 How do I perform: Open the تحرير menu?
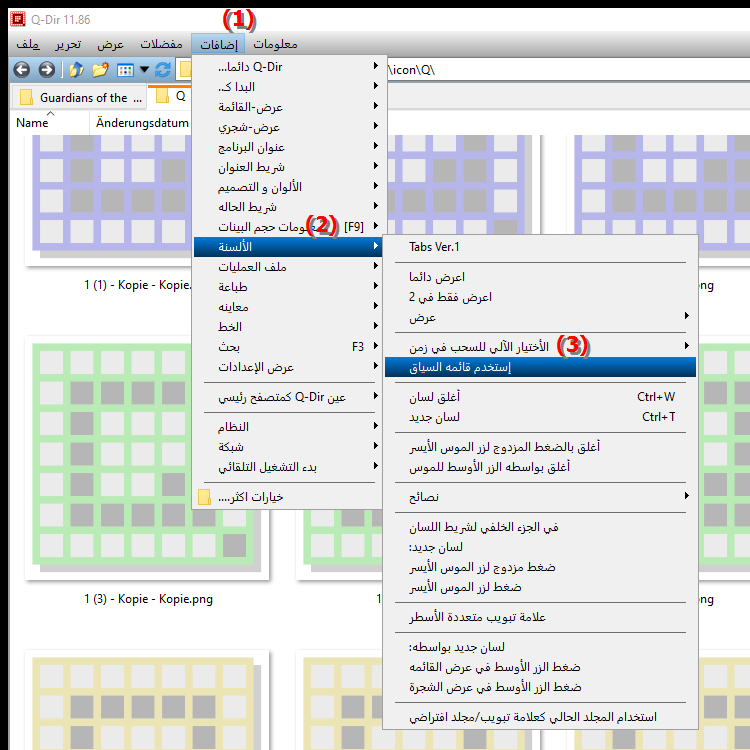pyautogui.click(x=68, y=44)
